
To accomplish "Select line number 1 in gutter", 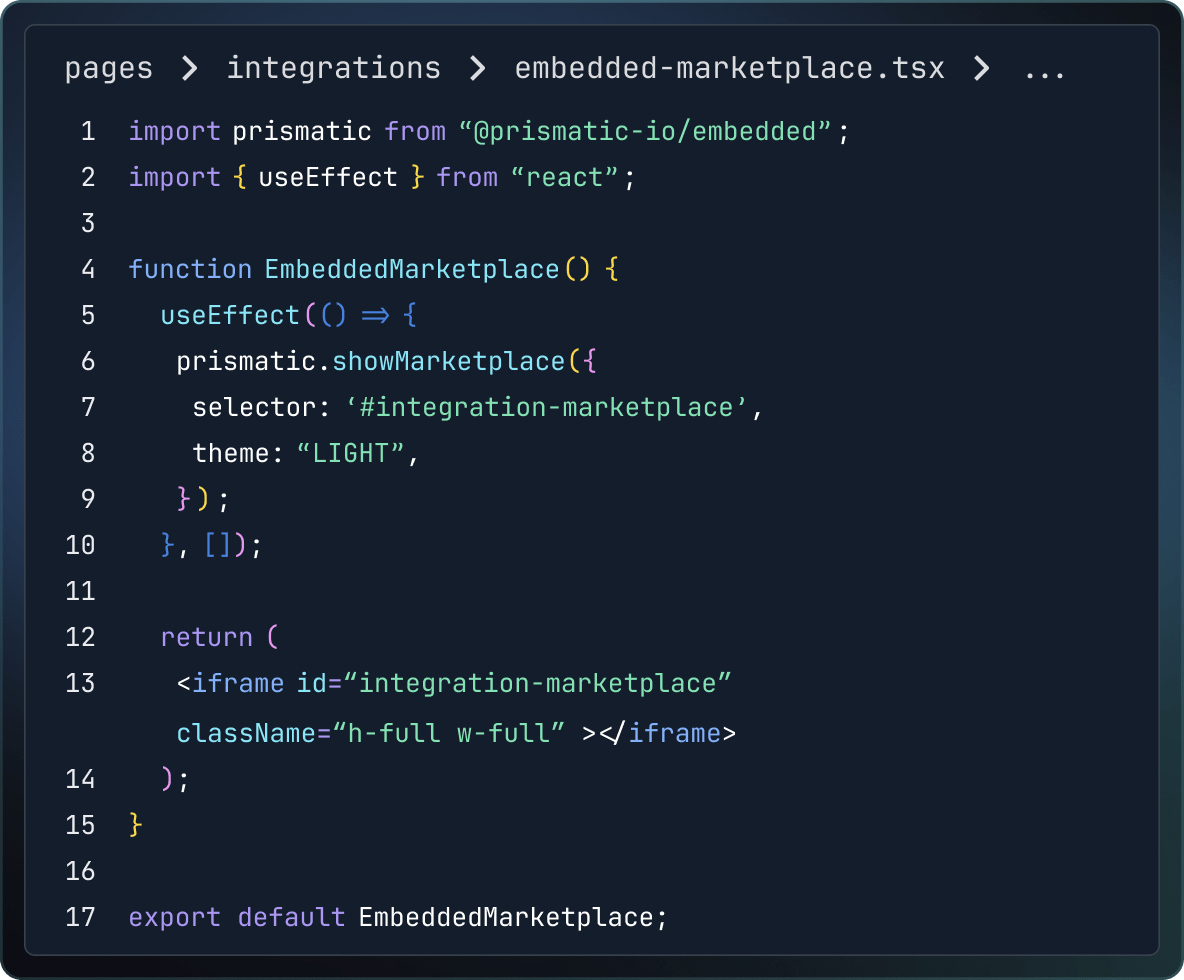I will pyautogui.click(x=88, y=131).
